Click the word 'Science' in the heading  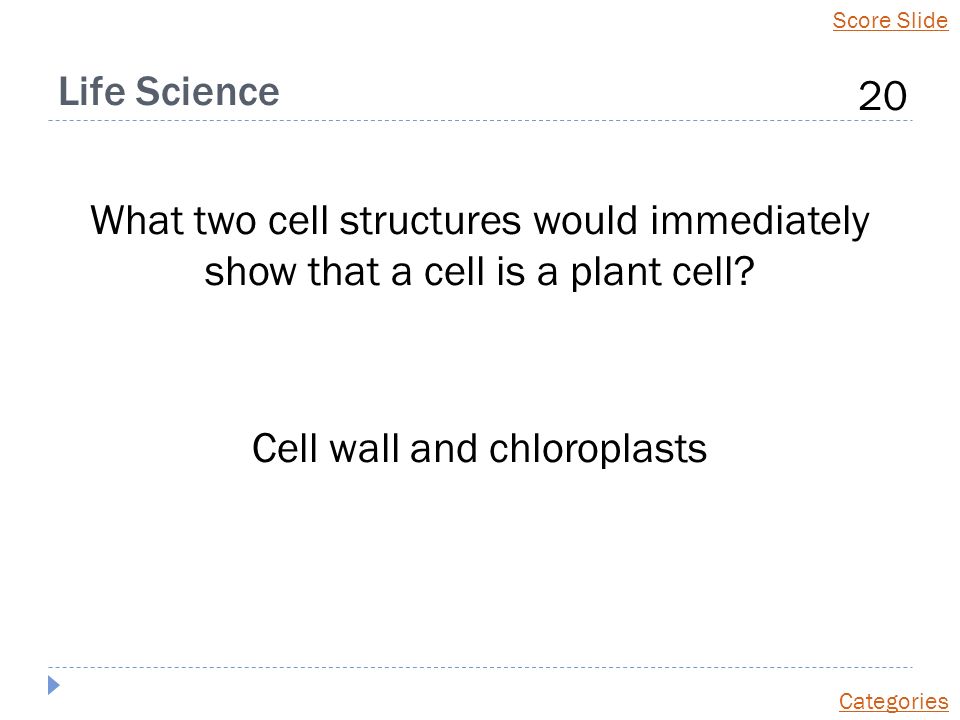[x=208, y=91]
